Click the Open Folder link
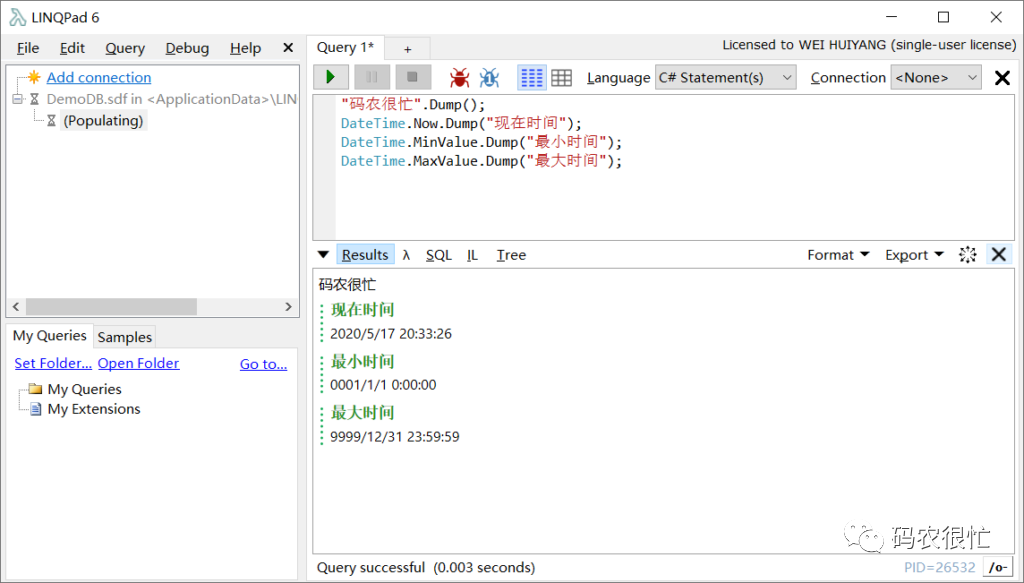1024x583 pixels. pyautogui.click(x=138, y=363)
